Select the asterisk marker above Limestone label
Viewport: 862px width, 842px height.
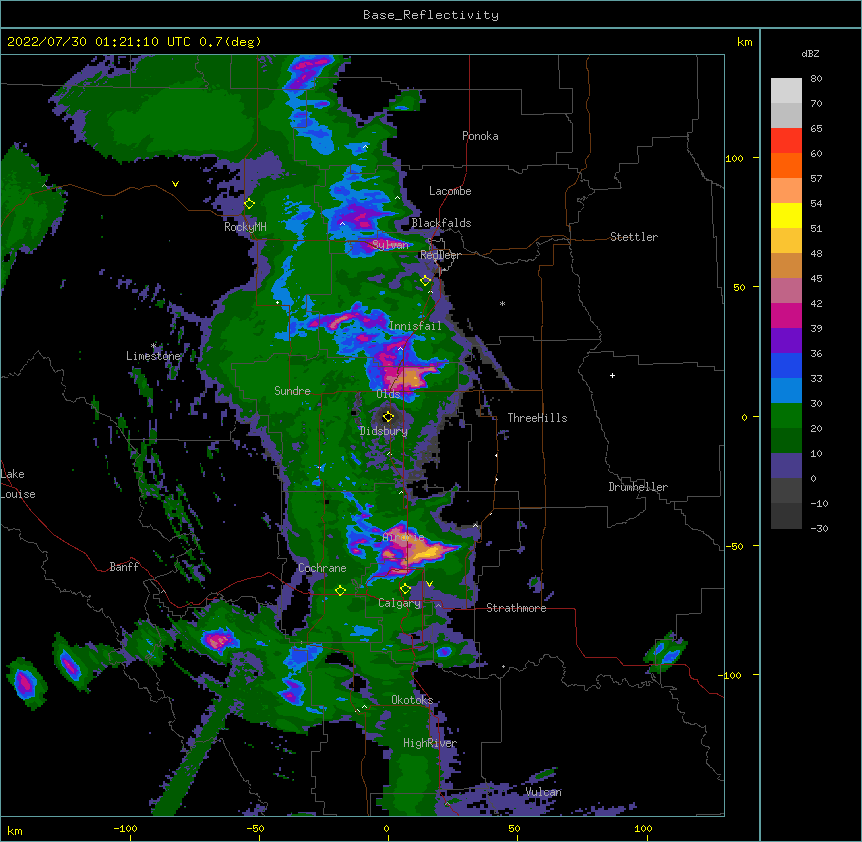coord(153,346)
